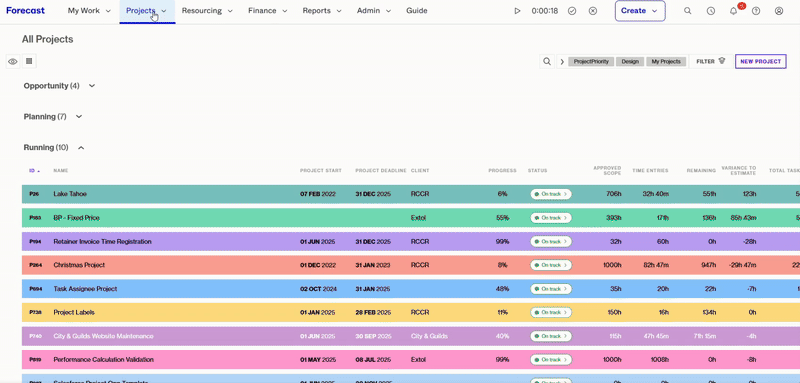Open global search magnifier in top bar
The image size is (800, 383).
pyautogui.click(x=688, y=11)
